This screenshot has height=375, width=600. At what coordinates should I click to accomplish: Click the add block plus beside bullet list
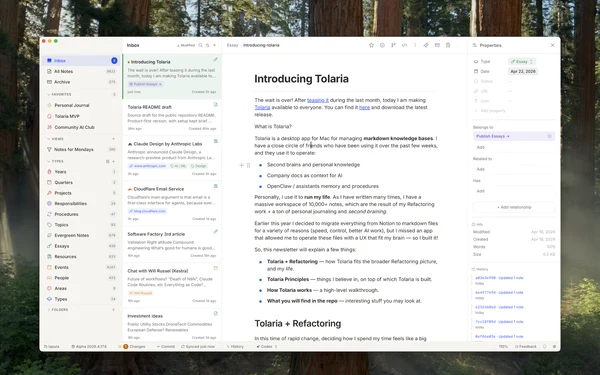coord(241,165)
